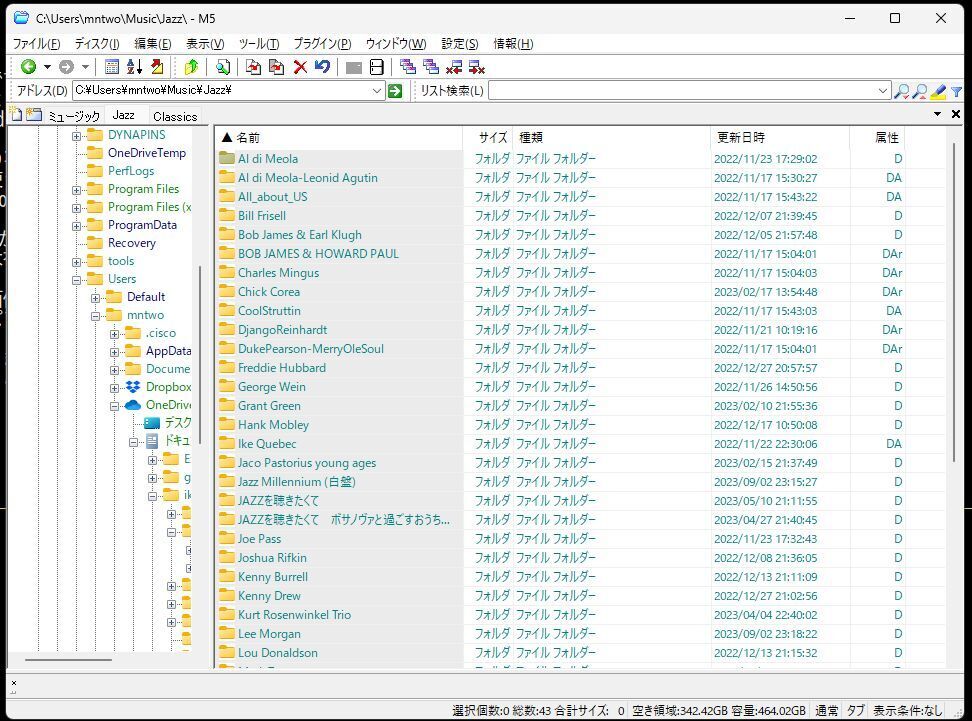This screenshot has width=972, height=721.
Task: Select the Recovery folder in tree
Action: (131, 243)
